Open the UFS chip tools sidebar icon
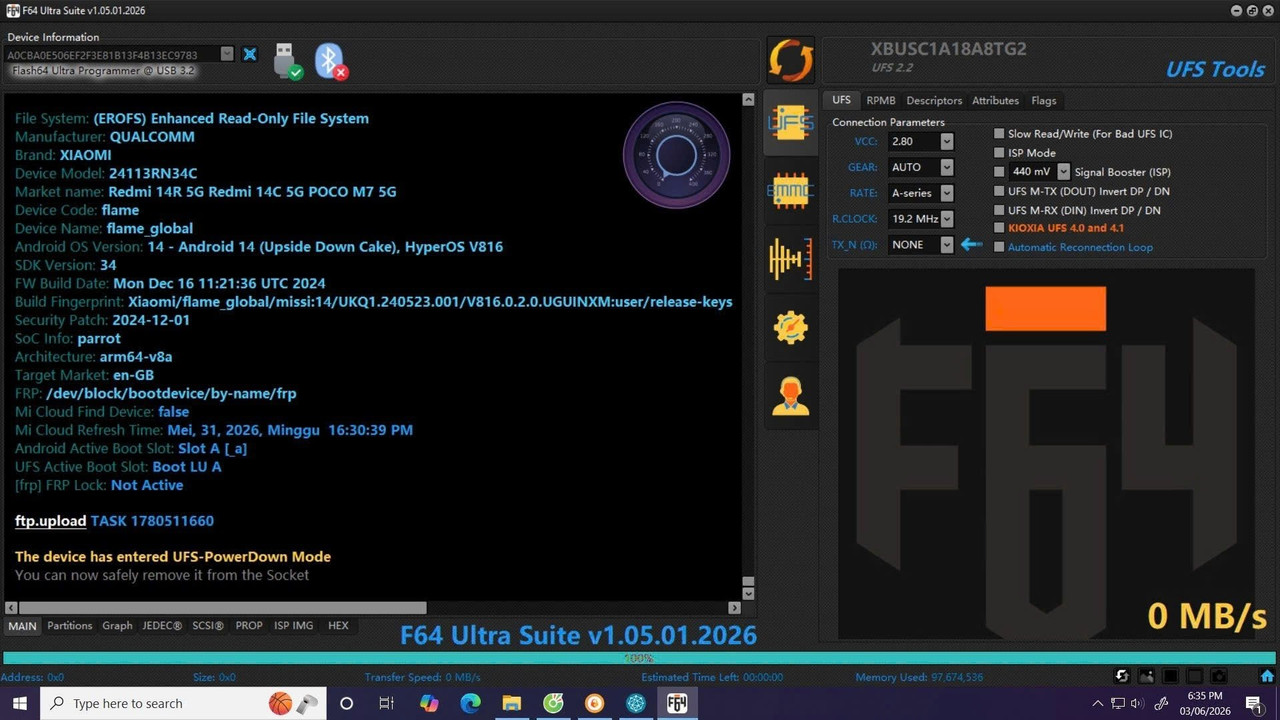The height and width of the screenshot is (720, 1280). click(790, 122)
